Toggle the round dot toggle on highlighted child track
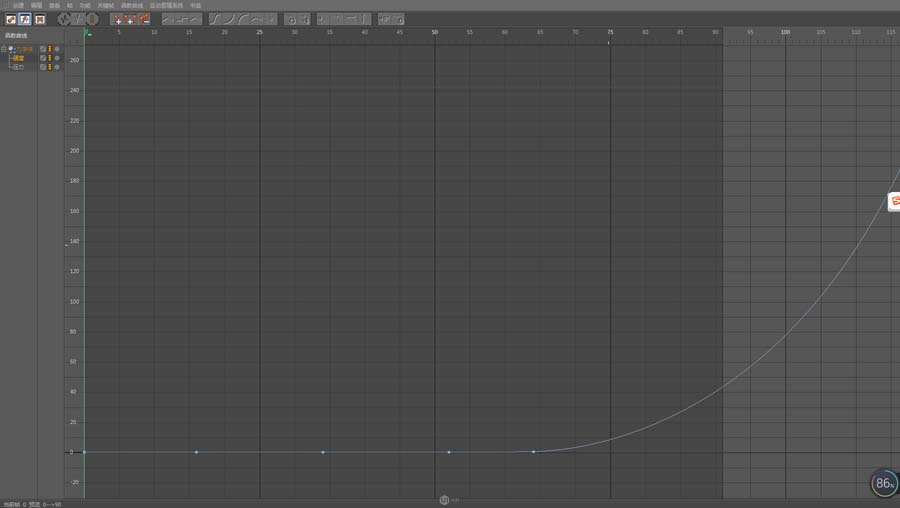The width and height of the screenshot is (900, 508). point(57,58)
